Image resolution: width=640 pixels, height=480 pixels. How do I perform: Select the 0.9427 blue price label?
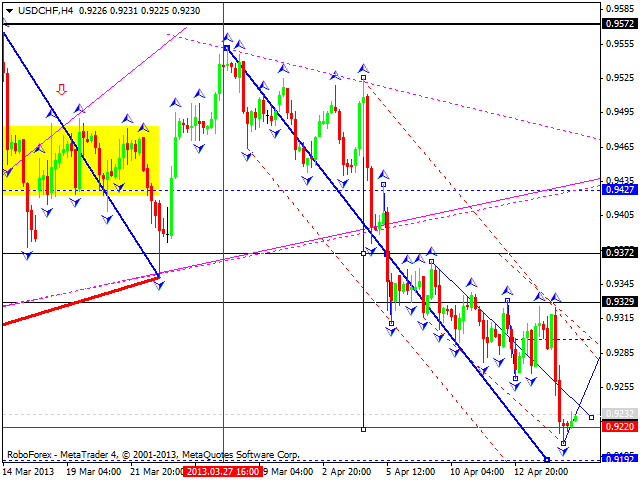[620, 189]
